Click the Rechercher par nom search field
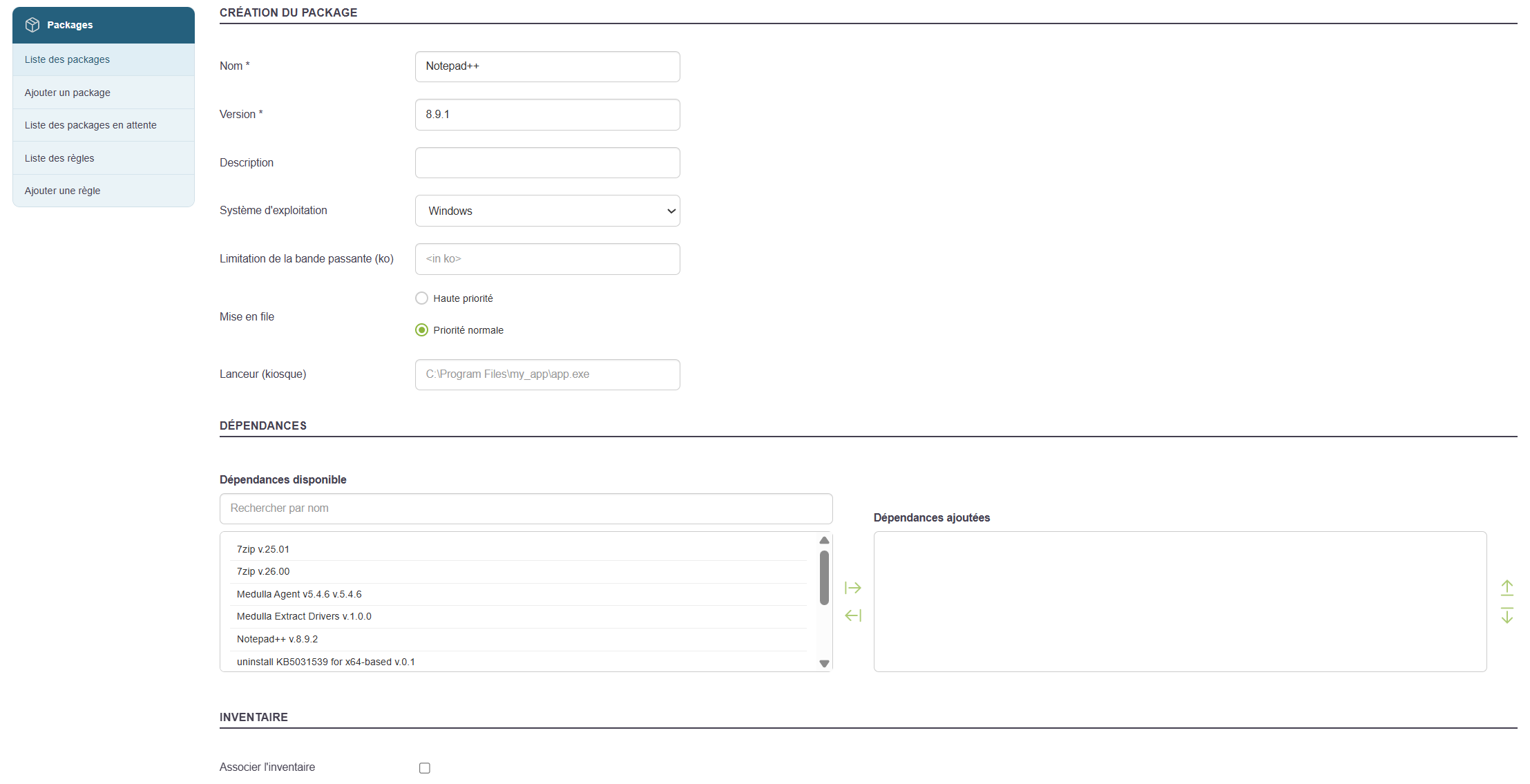Viewport: 1530px width, 784px height. [x=526, y=508]
